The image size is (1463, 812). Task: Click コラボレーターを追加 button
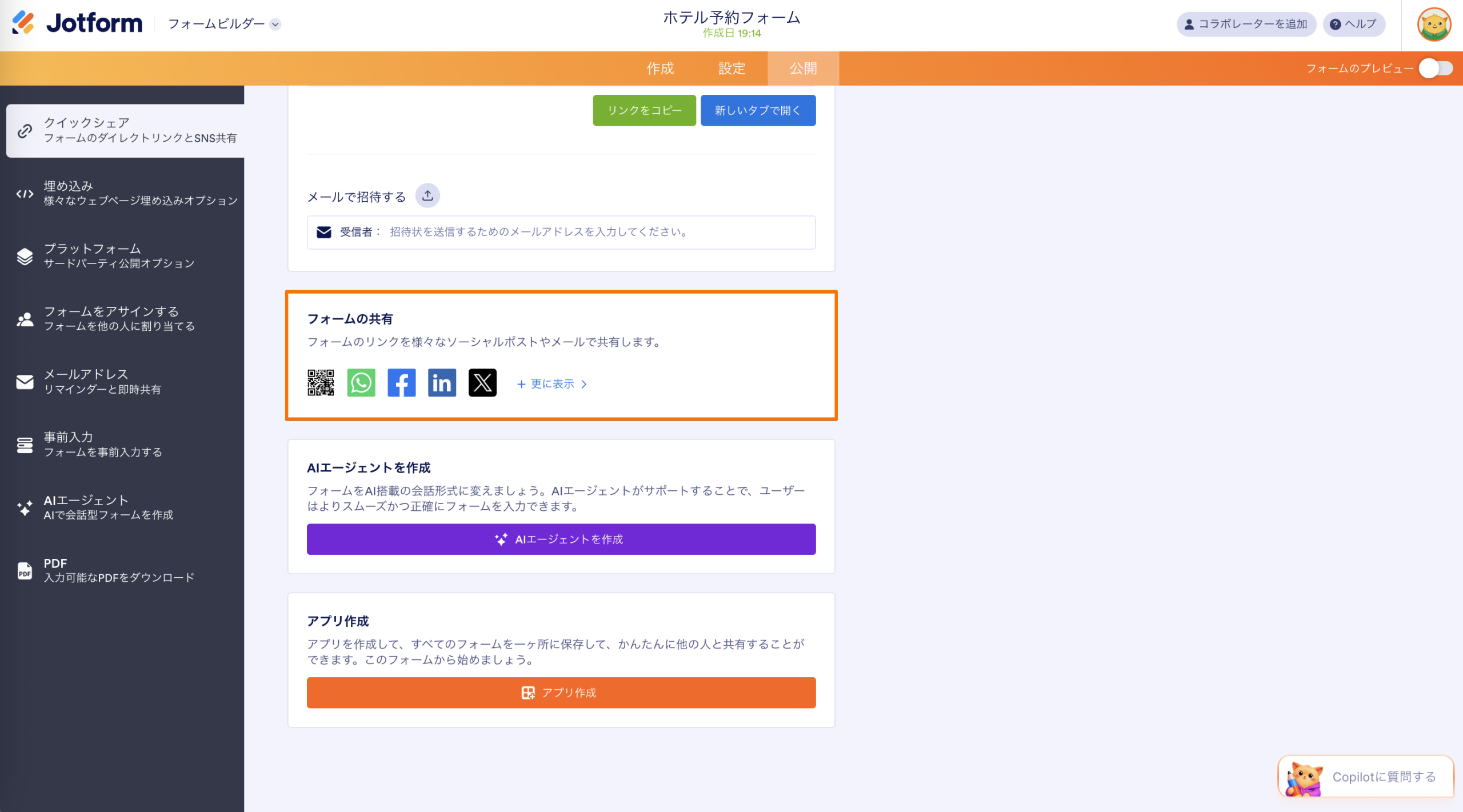point(1246,24)
